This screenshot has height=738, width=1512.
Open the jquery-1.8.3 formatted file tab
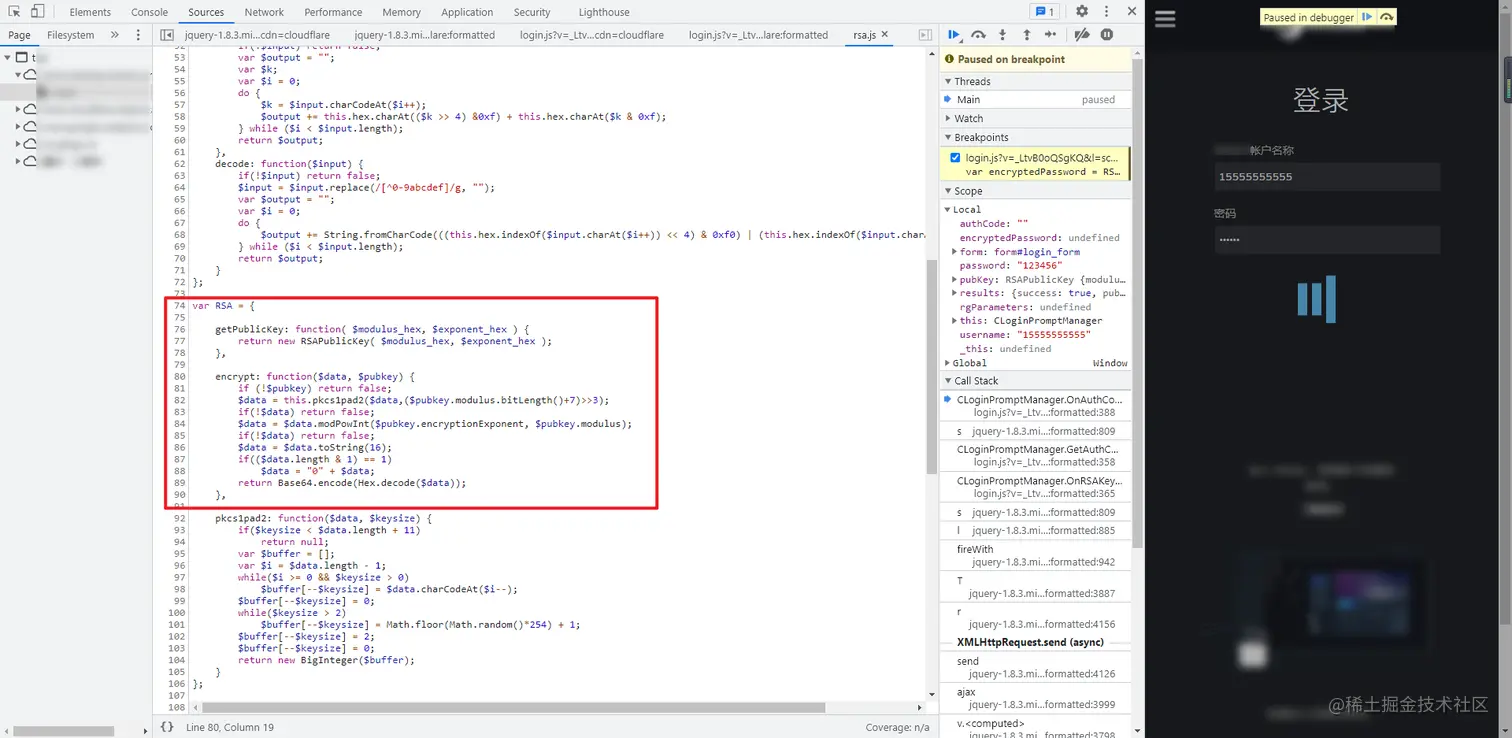(x=424, y=35)
